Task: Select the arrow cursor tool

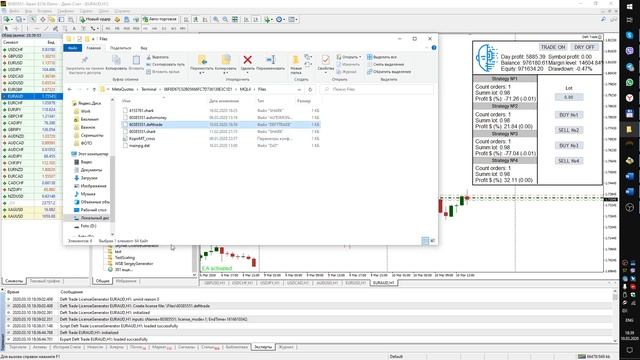Action: [x=6, y=28]
